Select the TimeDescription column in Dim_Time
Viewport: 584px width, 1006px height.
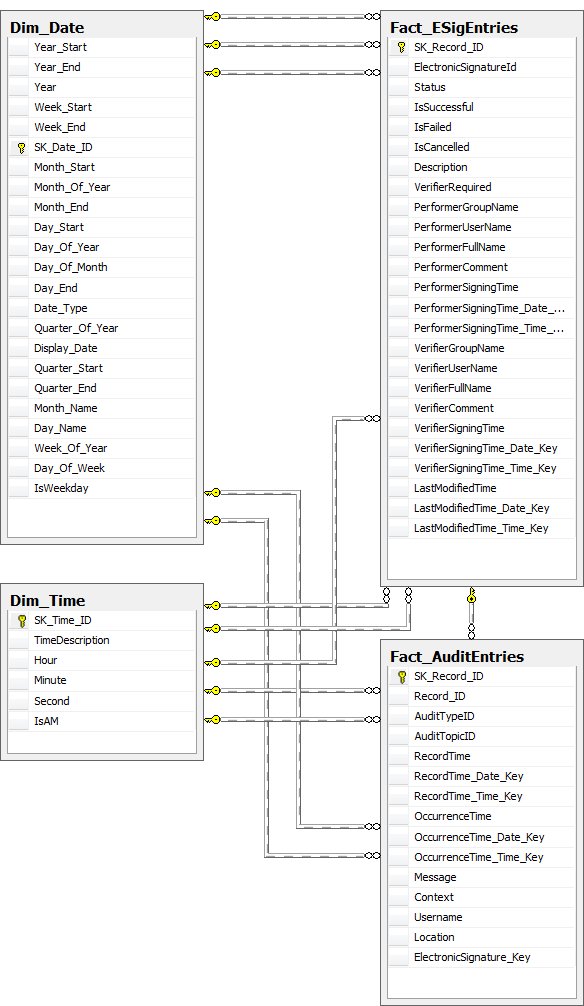101,640
